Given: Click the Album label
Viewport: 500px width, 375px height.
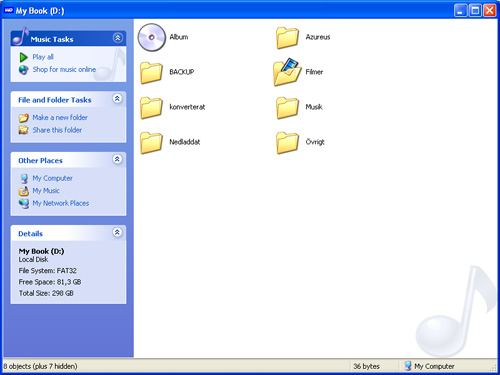Looking at the screenshot, I should [179, 37].
